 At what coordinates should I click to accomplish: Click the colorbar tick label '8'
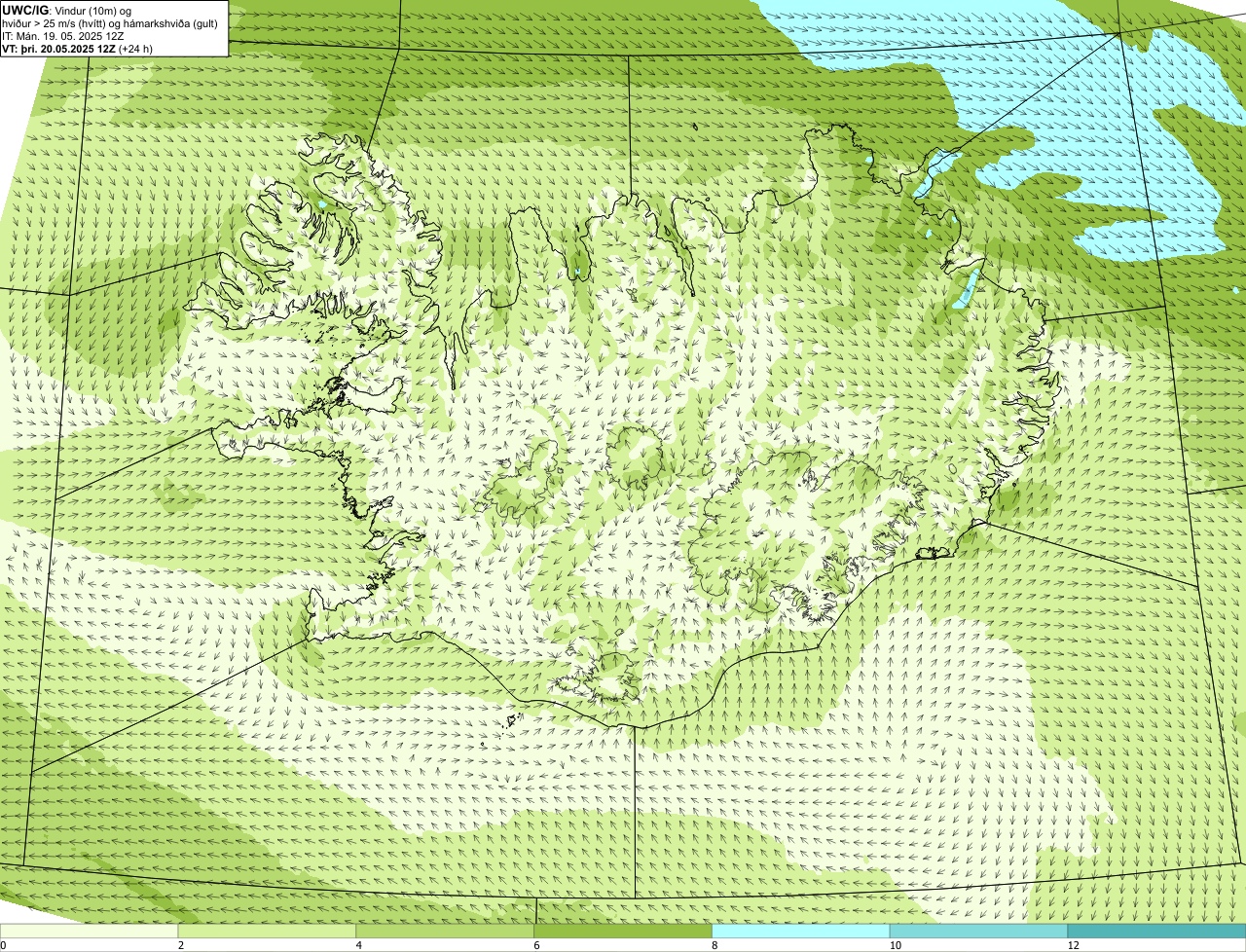click(x=715, y=945)
